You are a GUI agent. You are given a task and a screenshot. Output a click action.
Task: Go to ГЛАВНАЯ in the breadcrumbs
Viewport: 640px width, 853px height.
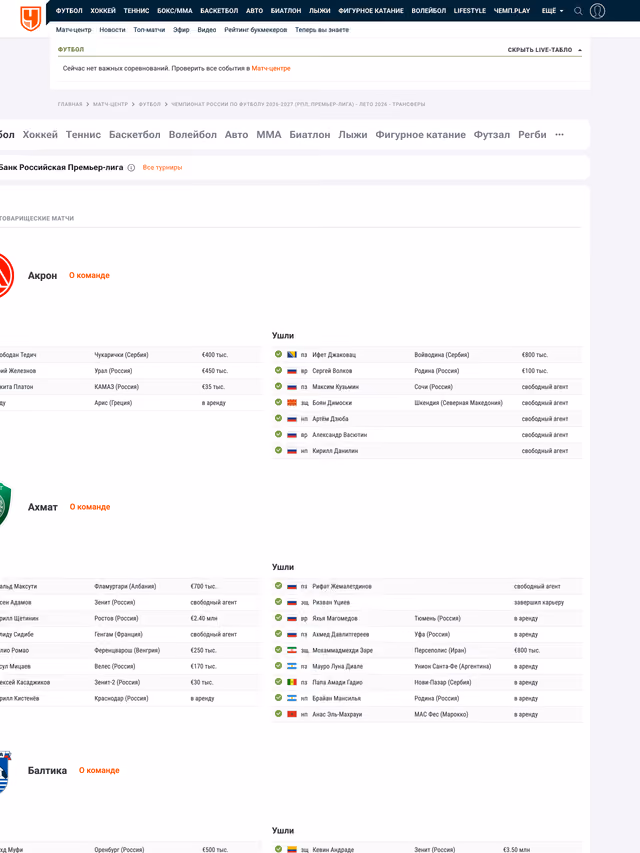[x=70, y=104]
